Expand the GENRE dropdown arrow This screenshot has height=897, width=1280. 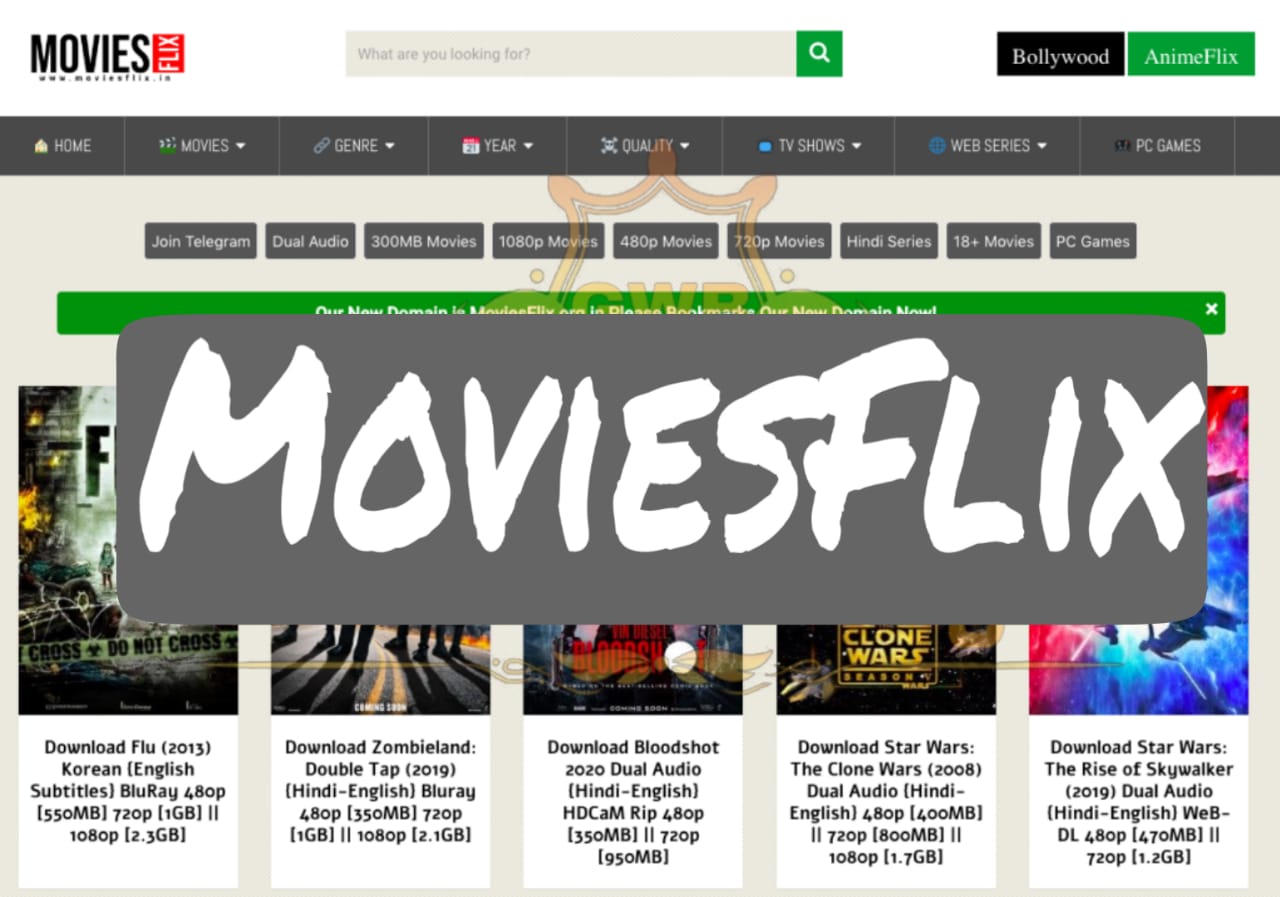[x=390, y=146]
